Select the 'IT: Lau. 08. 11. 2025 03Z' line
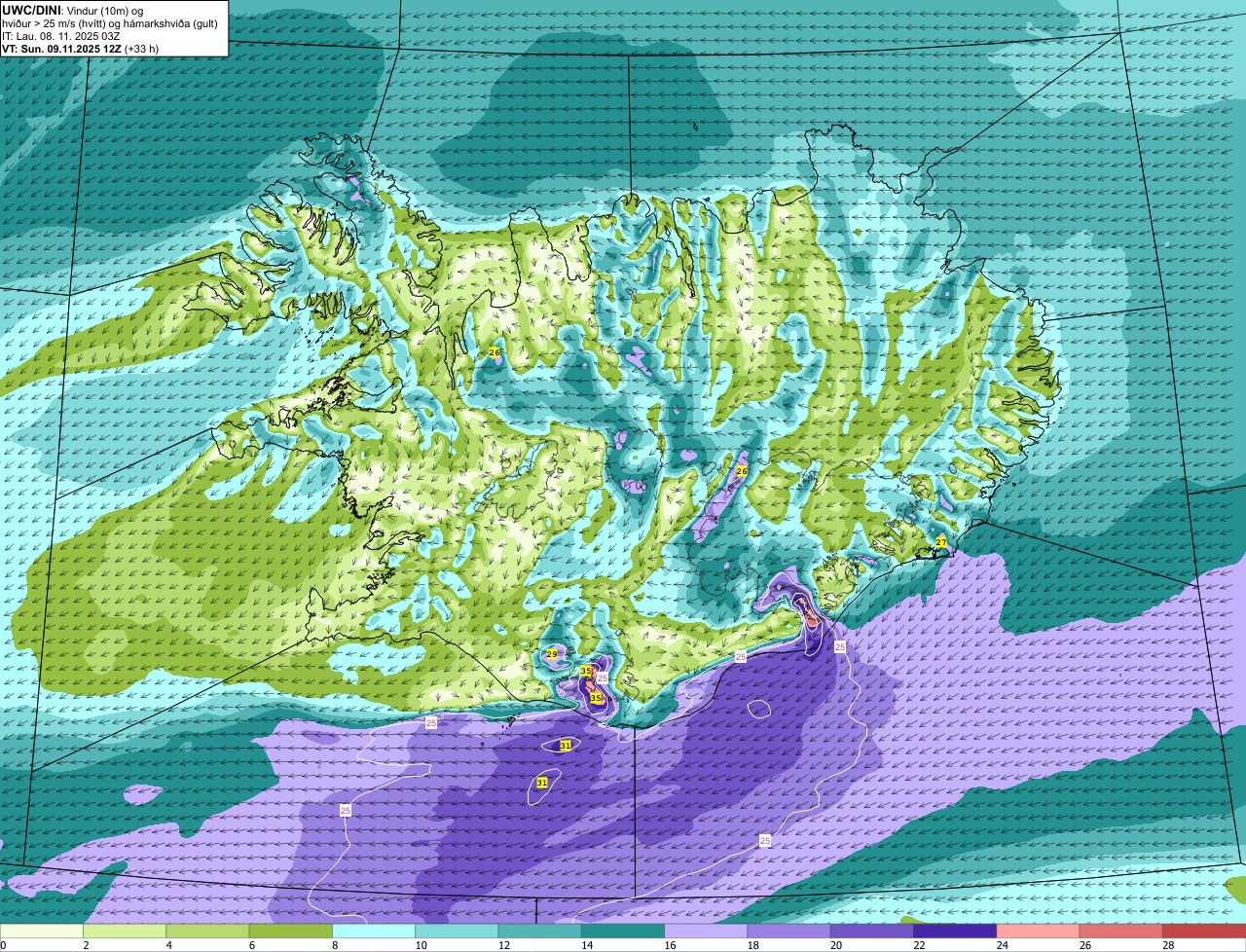The height and width of the screenshot is (952, 1246). click(x=61, y=36)
